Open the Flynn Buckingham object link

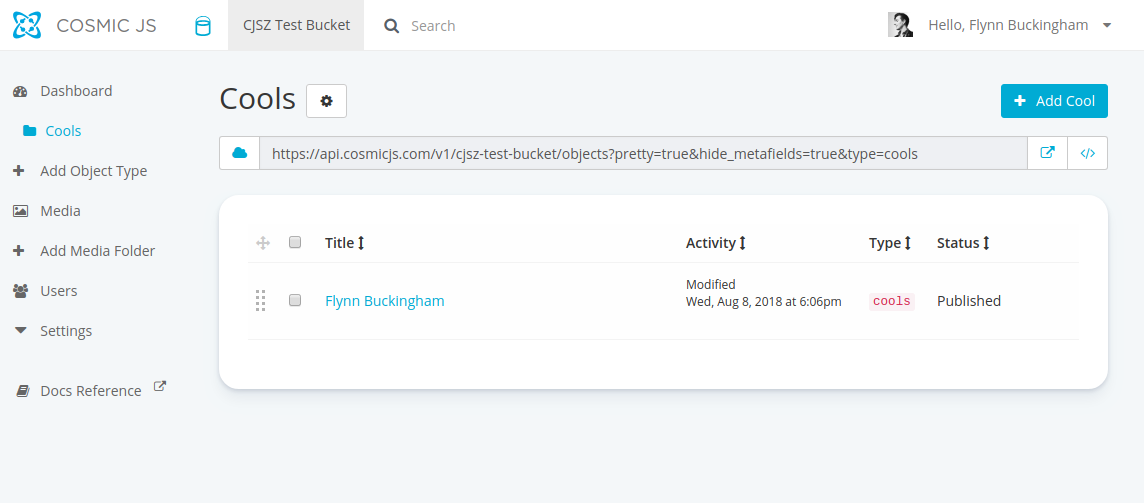384,301
